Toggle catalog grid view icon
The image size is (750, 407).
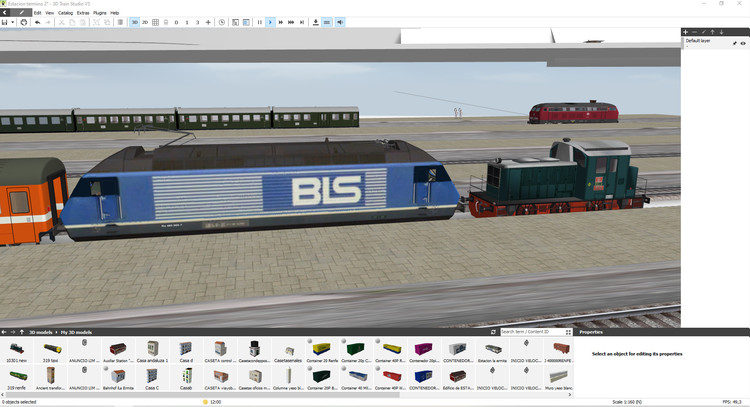click(x=568, y=332)
